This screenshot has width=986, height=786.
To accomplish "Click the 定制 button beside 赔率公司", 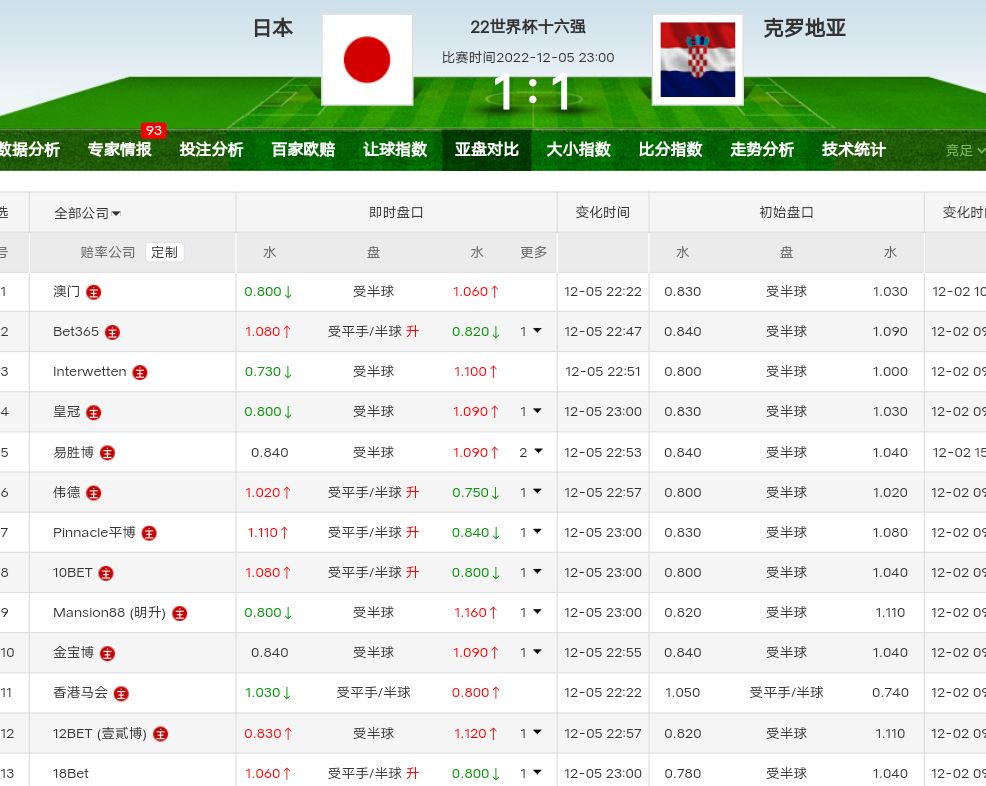I will [164, 252].
